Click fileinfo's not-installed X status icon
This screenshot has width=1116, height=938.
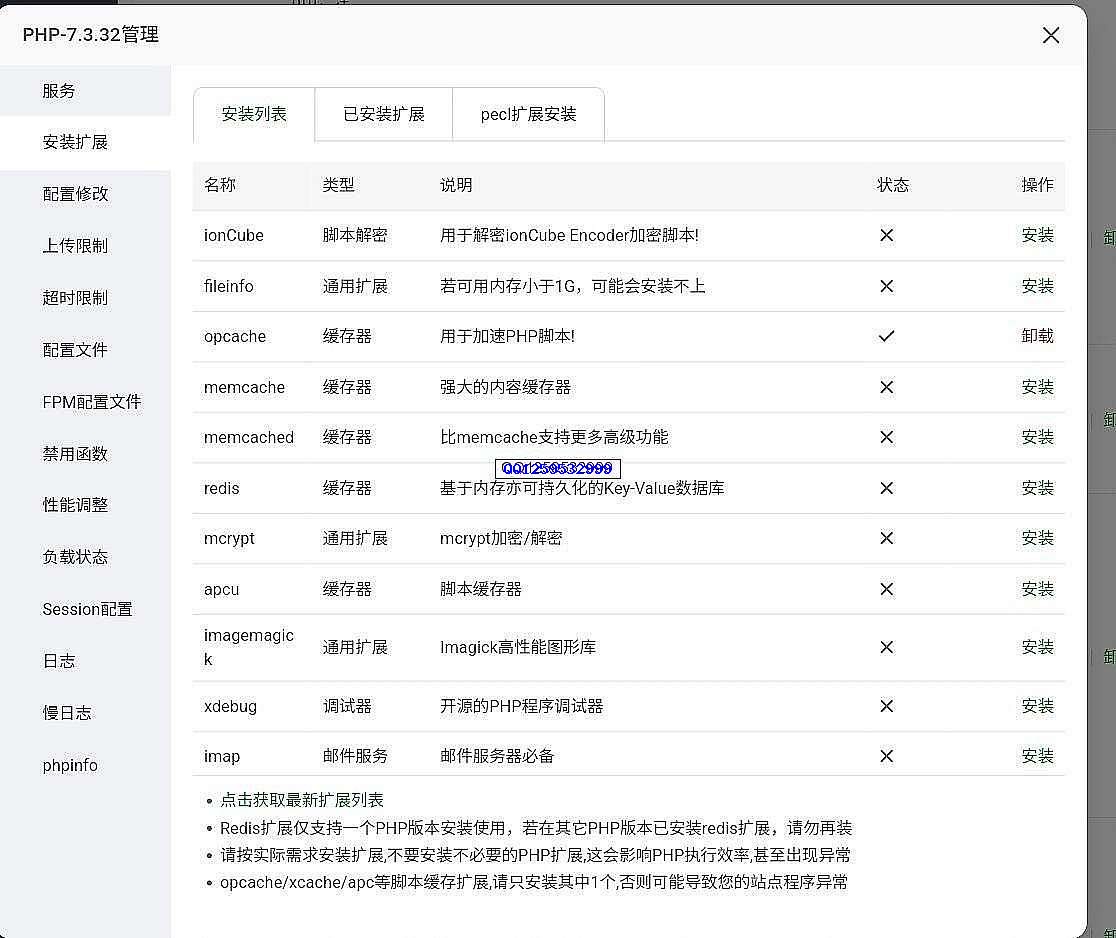click(886, 286)
